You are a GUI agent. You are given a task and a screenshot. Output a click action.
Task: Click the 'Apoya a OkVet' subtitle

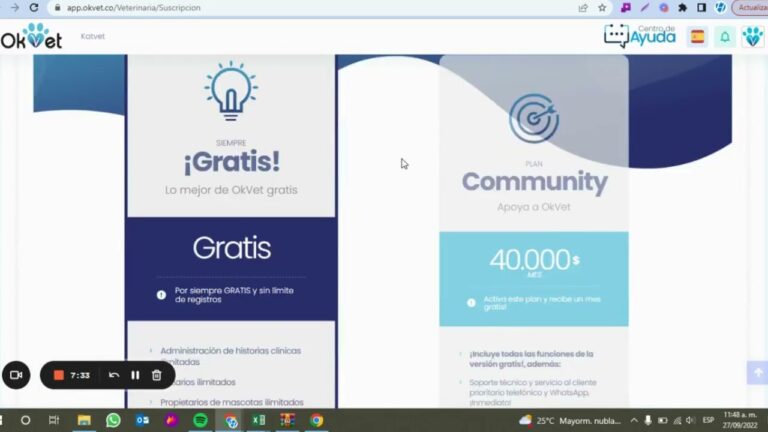[x=533, y=207]
